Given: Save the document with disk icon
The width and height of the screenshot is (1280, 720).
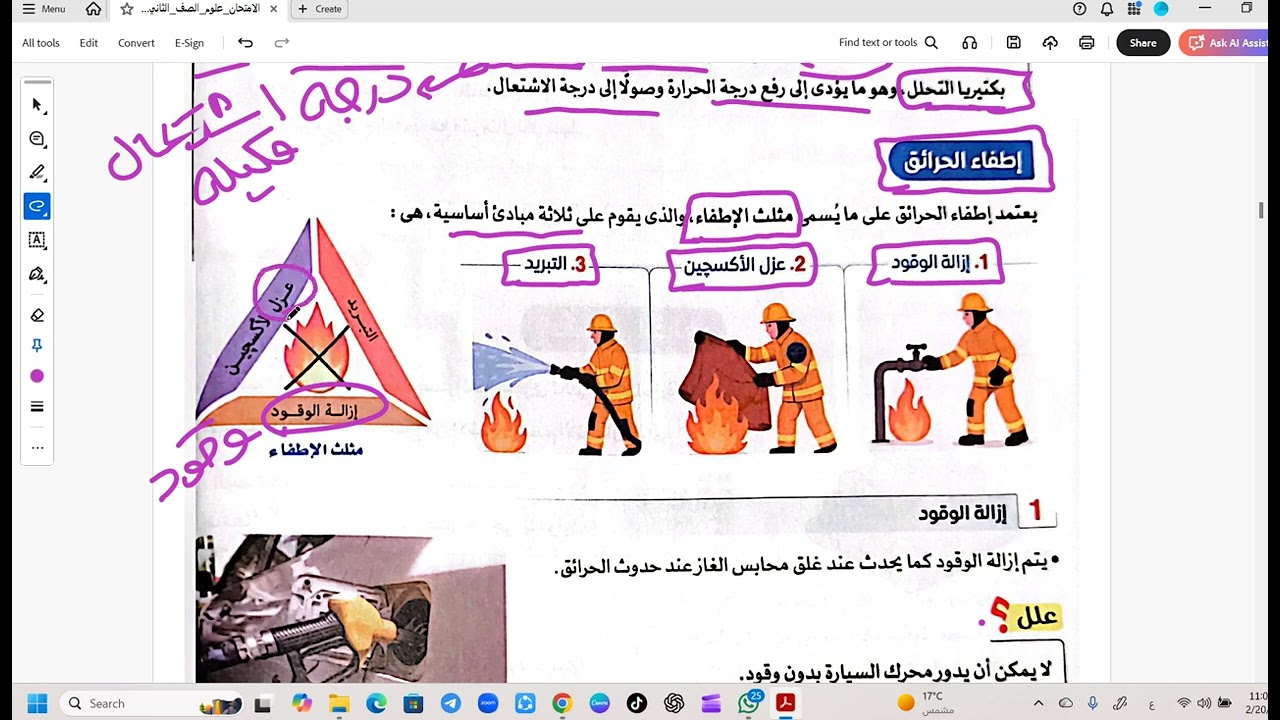Looking at the screenshot, I should click(x=1014, y=43).
